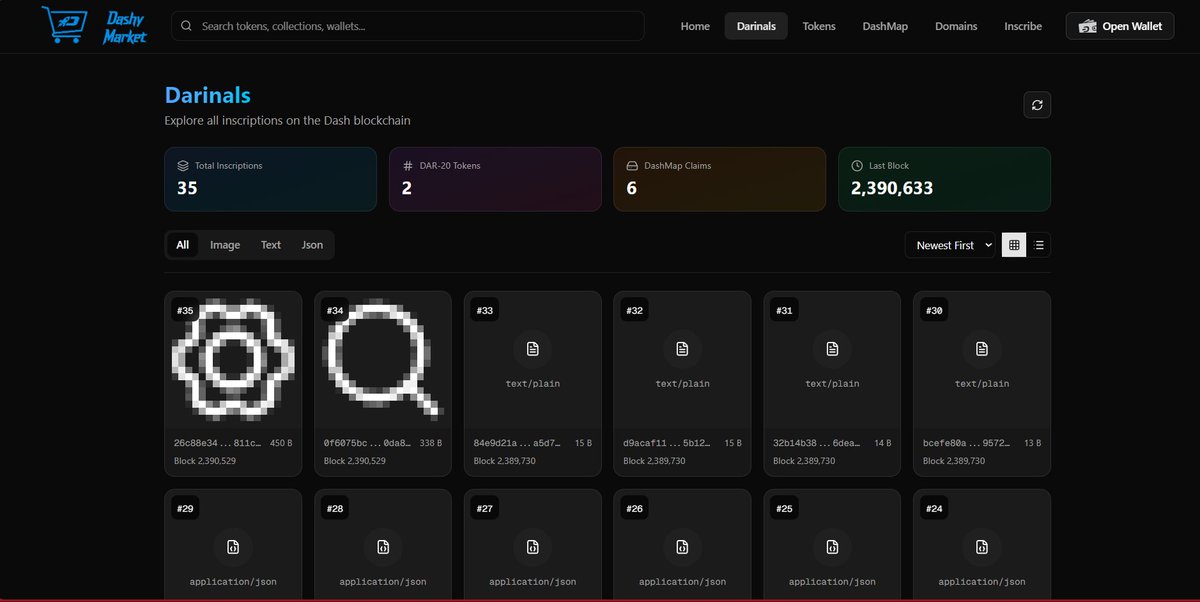Viewport: 1200px width, 602px height.
Task: Go to the Inscribe page
Action: pos(1023,26)
